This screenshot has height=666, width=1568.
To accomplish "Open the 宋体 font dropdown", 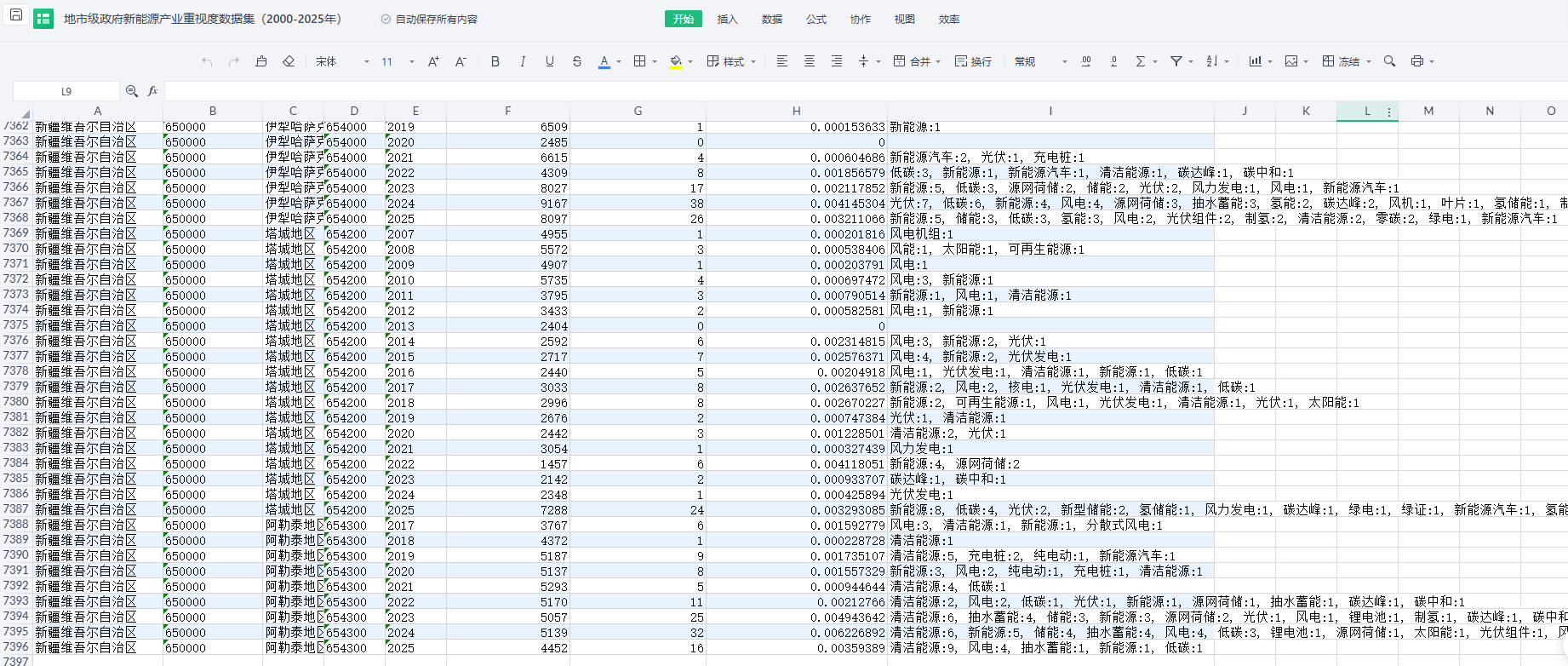I will tap(342, 61).
